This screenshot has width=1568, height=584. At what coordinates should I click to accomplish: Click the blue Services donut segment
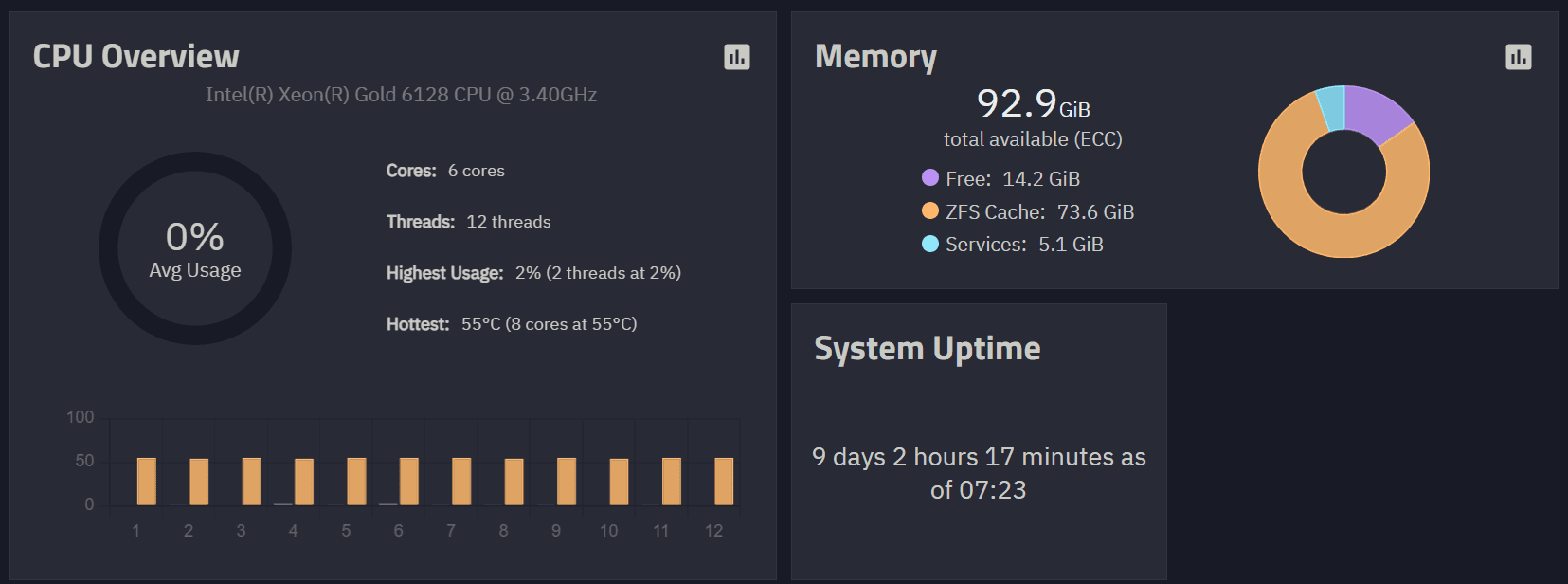[1331, 107]
